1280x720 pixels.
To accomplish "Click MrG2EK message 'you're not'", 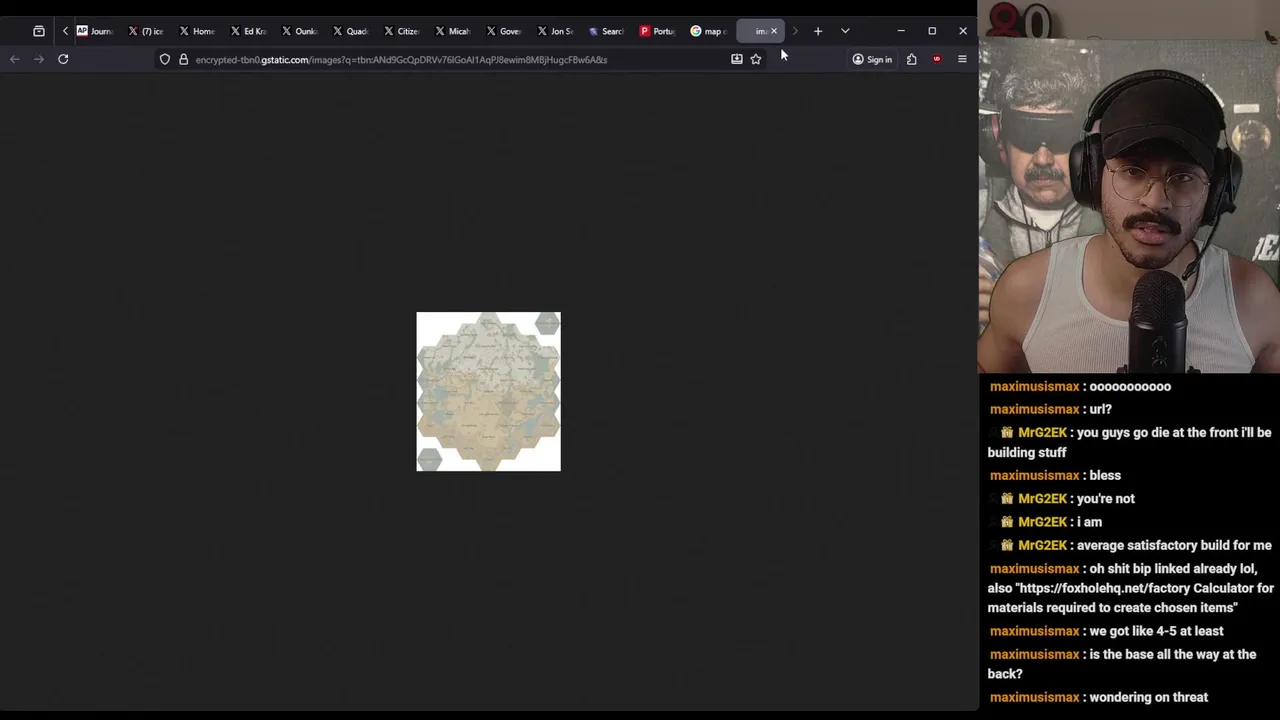I will pos(1106,498).
